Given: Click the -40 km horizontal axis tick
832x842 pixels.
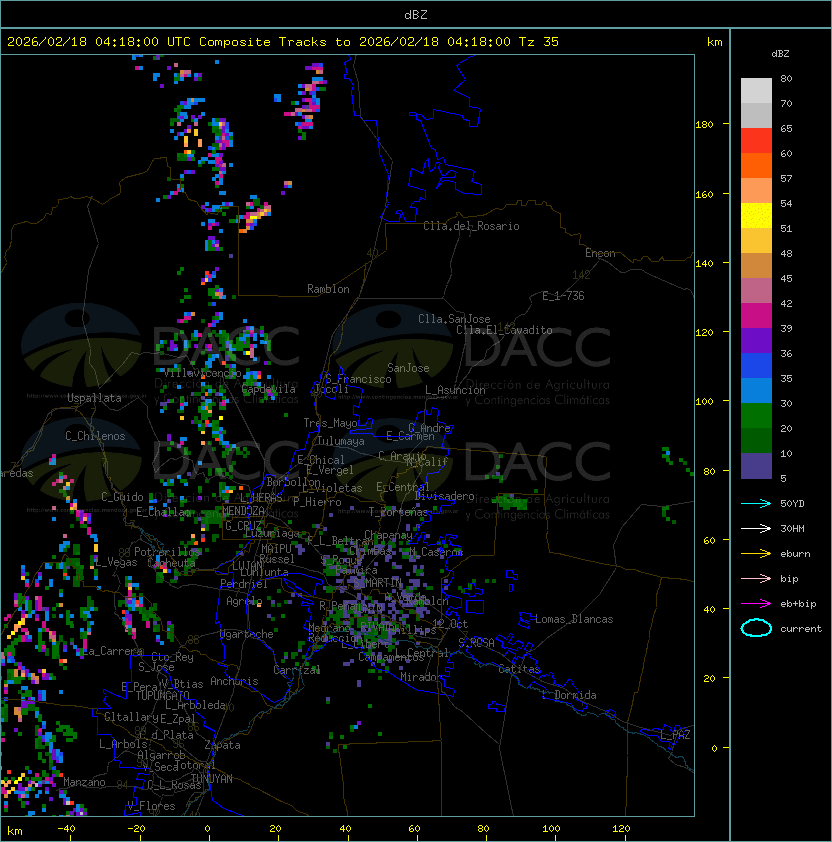Looking at the screenshot, I should click(x=66, y=829).
